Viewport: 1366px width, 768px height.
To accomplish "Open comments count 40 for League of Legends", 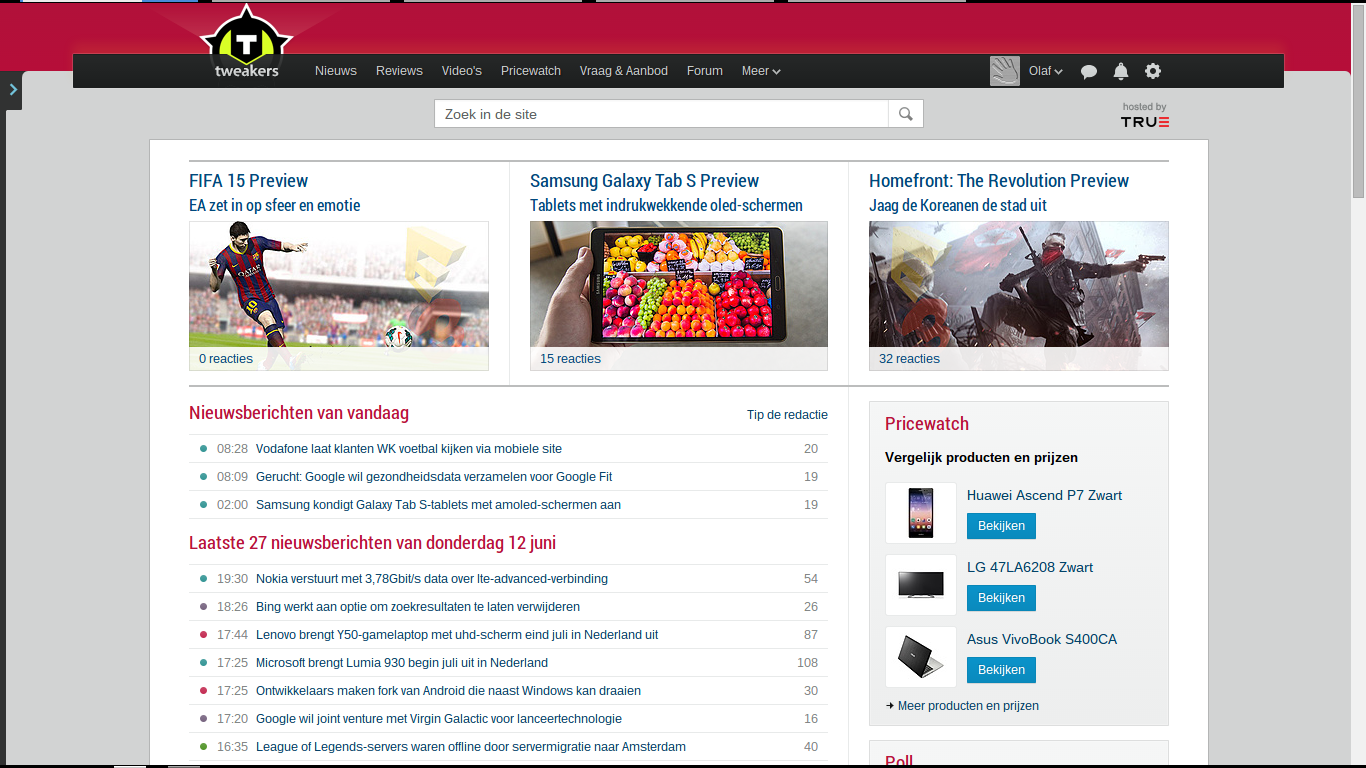I will [x=810, y=747].
